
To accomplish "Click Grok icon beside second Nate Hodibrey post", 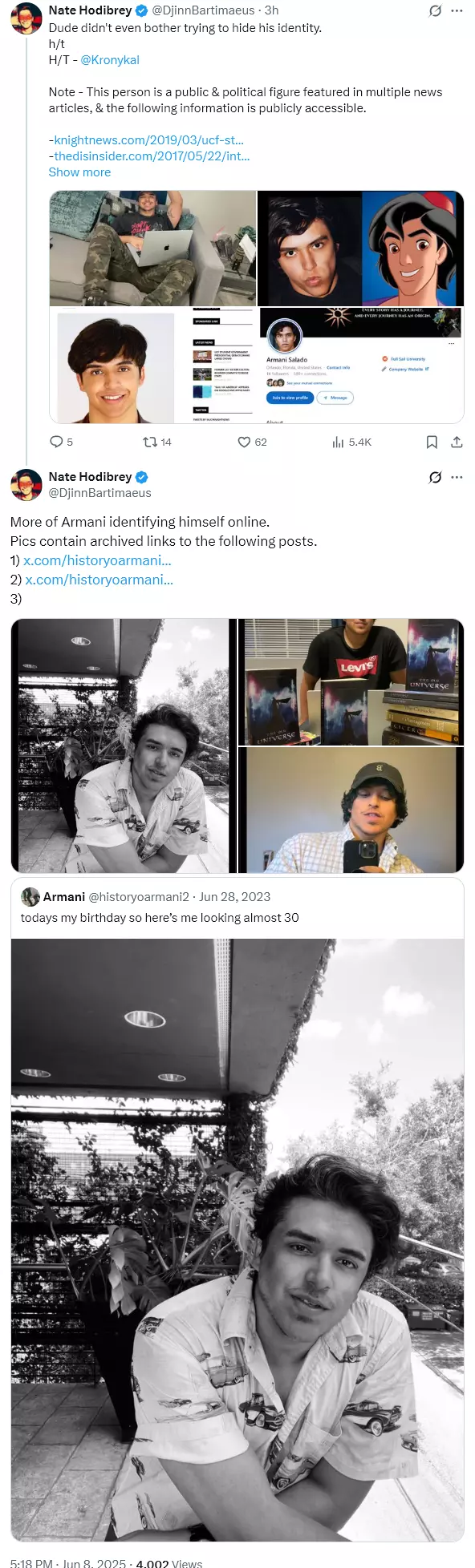I will point(435,477).
